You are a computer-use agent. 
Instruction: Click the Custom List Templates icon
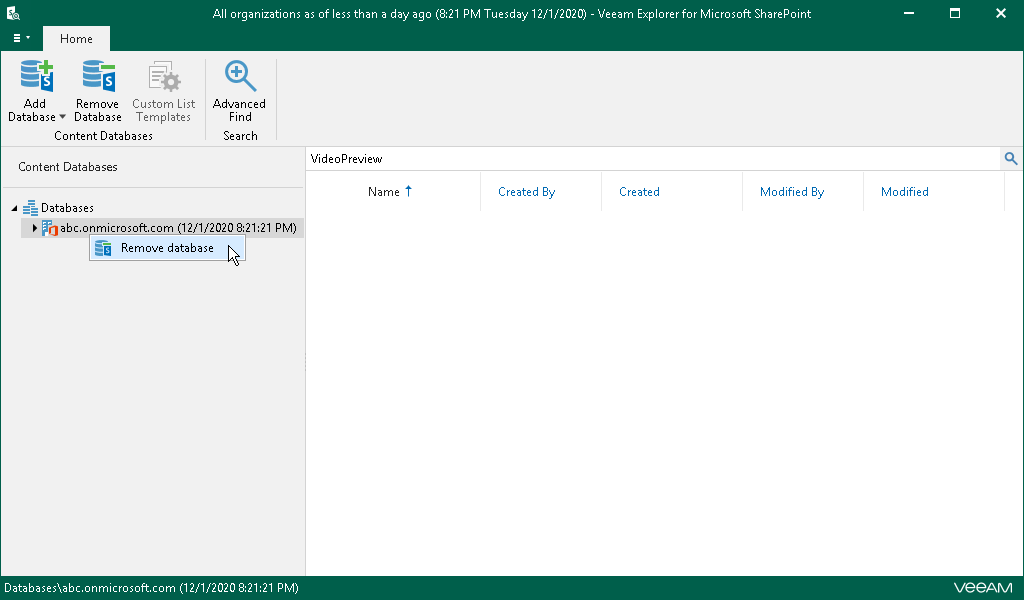163,78
